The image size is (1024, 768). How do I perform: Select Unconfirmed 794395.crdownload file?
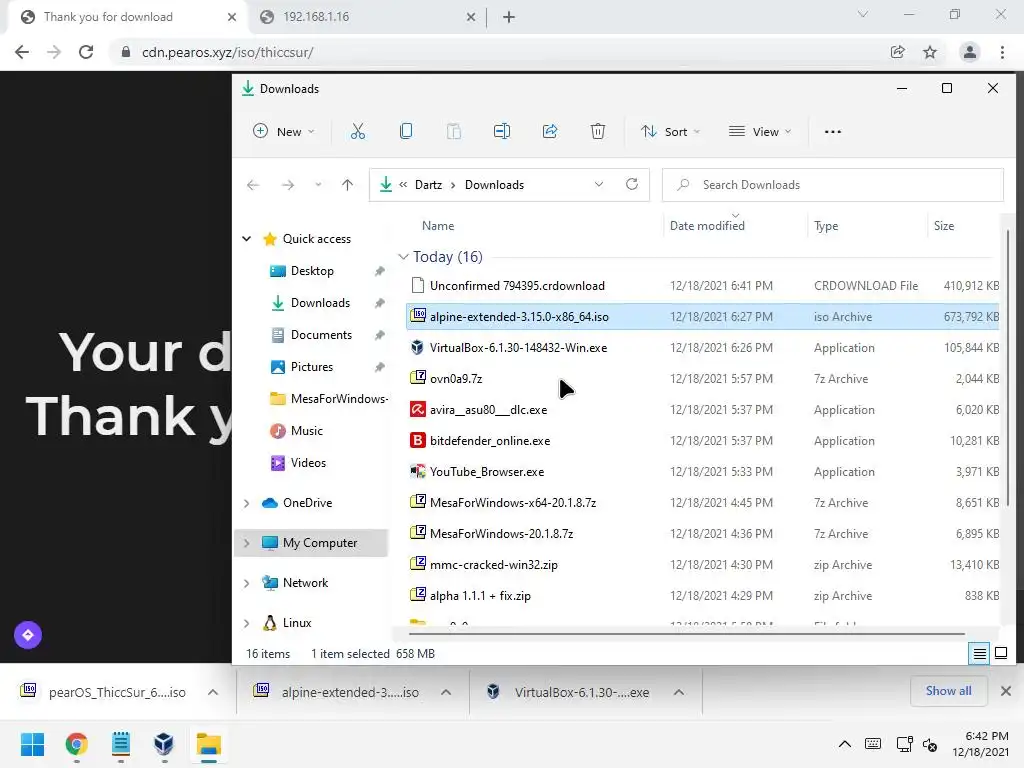(x=703, y=286)
